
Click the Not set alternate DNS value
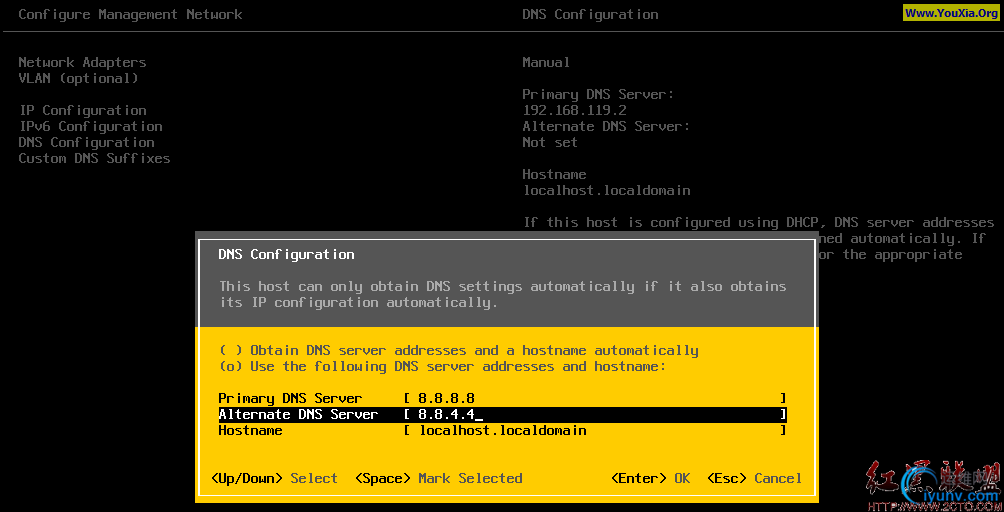click(x=550, y=142)
